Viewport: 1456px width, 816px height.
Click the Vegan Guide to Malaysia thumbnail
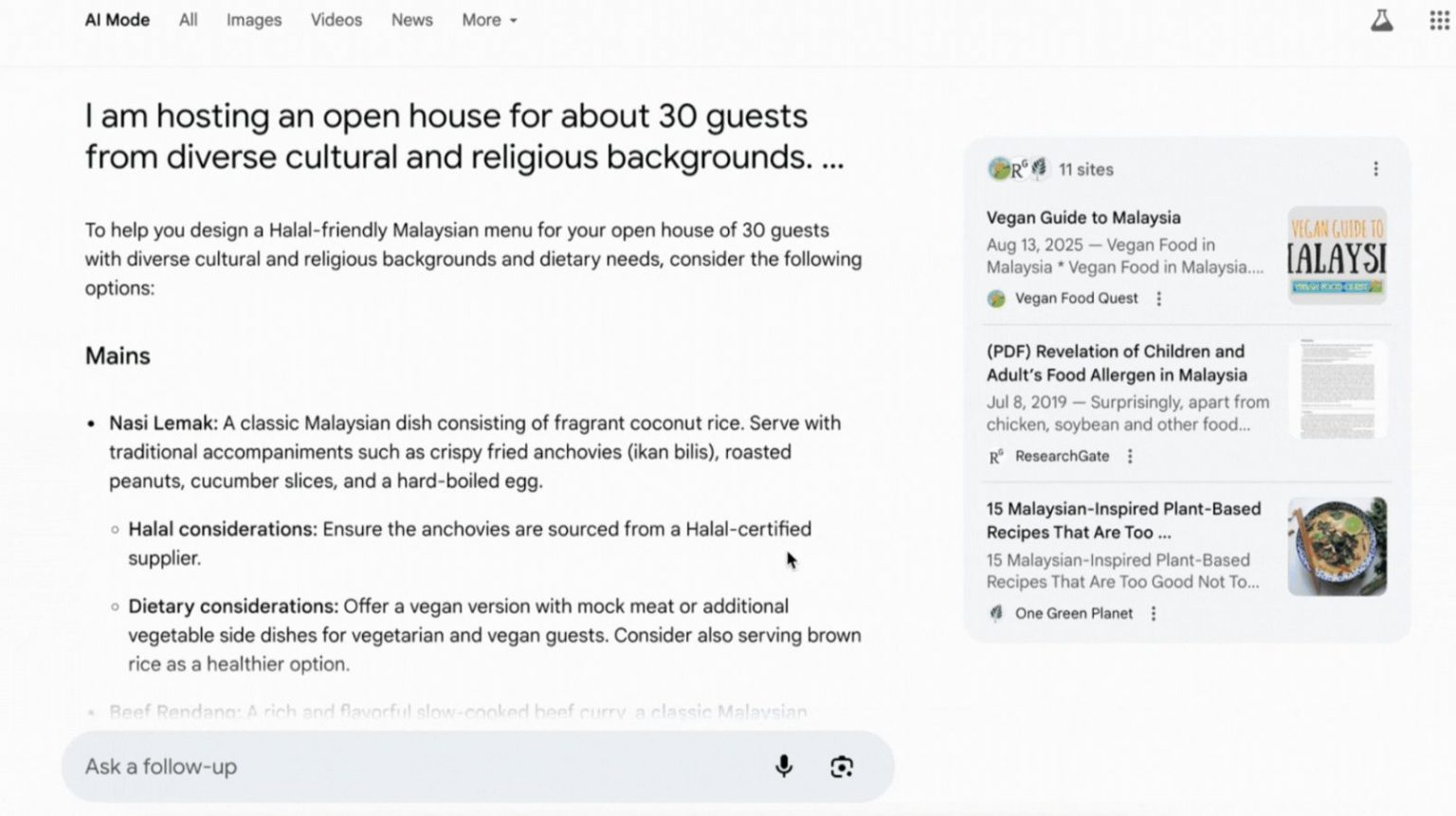[1337, 256]
